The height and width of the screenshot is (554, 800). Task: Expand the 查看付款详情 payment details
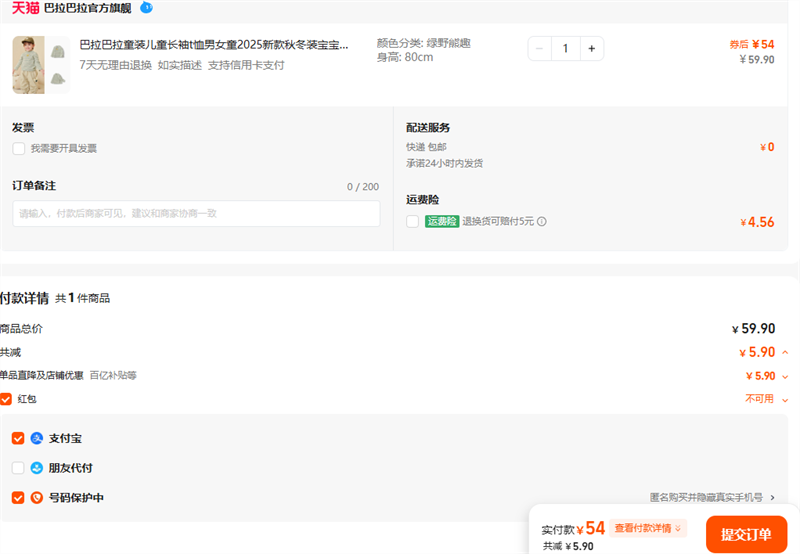point(649,528)
